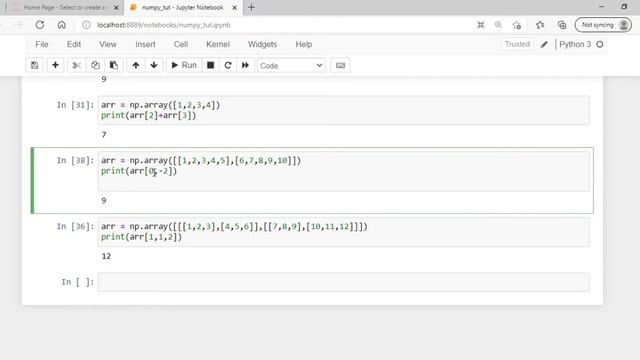Open the Edit menu
The image size is (640, 360).
74,44
